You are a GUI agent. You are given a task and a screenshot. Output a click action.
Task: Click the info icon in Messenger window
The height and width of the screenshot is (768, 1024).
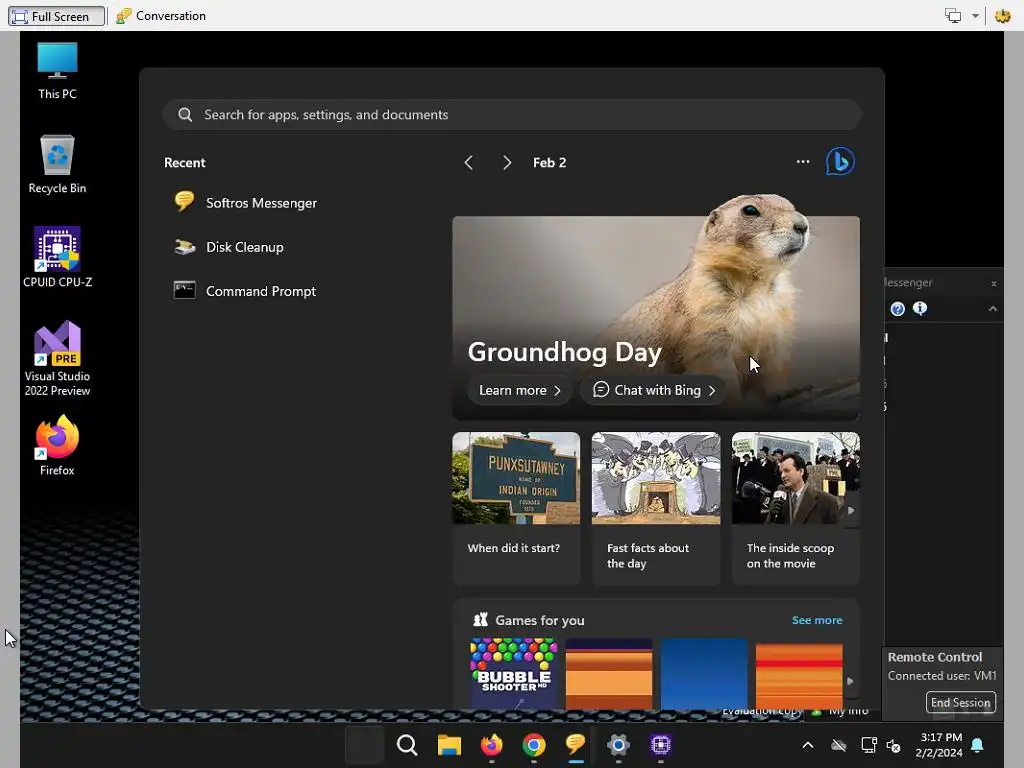pos(920,308)
